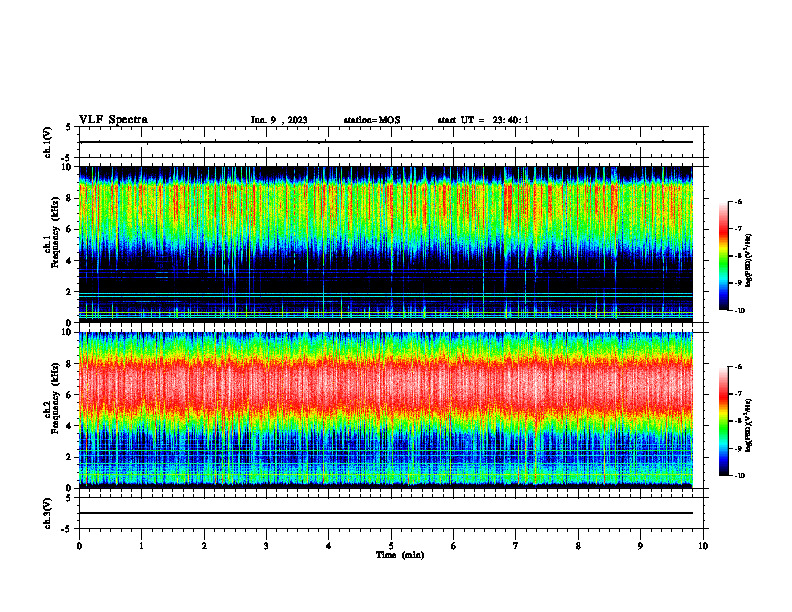Click time-axis tick label '7'

pos(516,546)
